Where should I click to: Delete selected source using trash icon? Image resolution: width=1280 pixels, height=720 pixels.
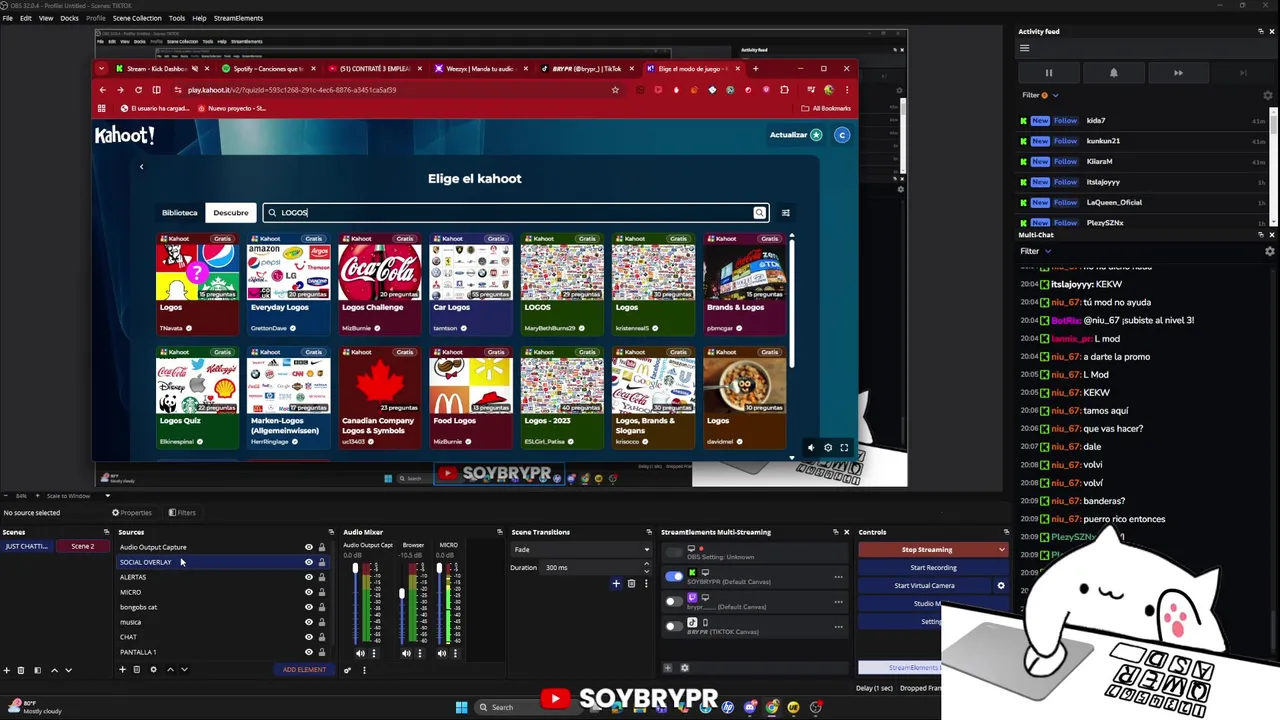(x=137, y=670)
